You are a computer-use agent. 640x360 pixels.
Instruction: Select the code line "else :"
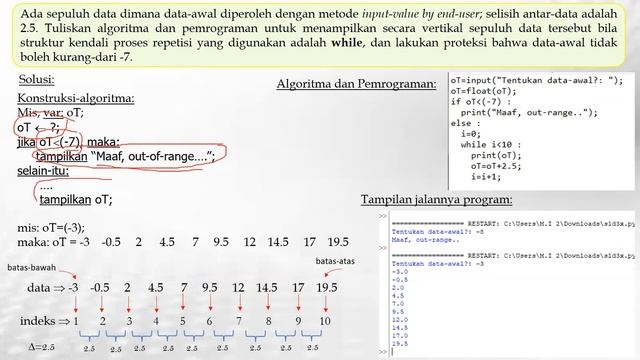point(466,123)
